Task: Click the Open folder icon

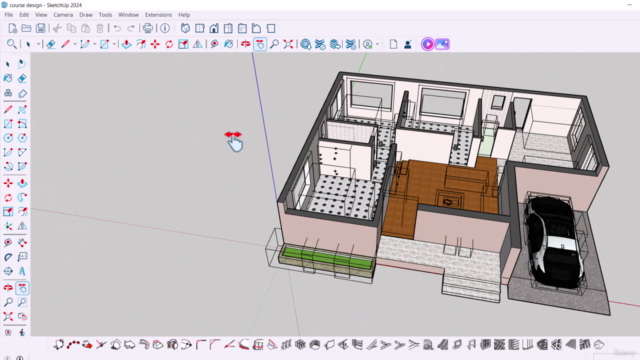Action: tap(26, 28)
